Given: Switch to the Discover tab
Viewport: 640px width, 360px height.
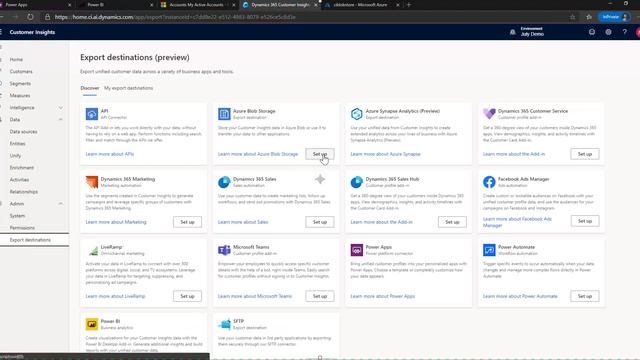Looking at the screenshot, I should point(90,88).
